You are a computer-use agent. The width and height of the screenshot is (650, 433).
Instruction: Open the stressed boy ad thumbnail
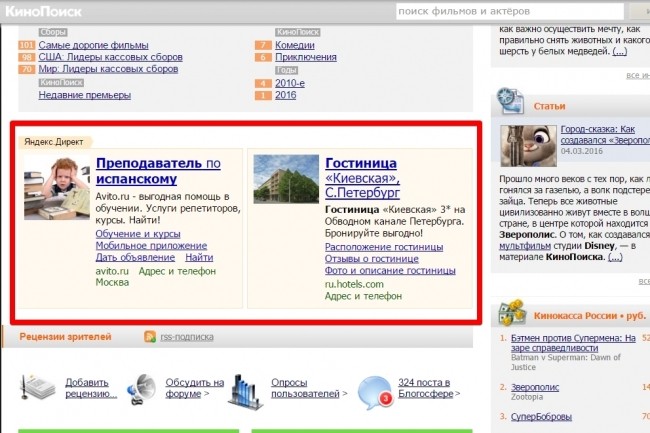point(57,187)
